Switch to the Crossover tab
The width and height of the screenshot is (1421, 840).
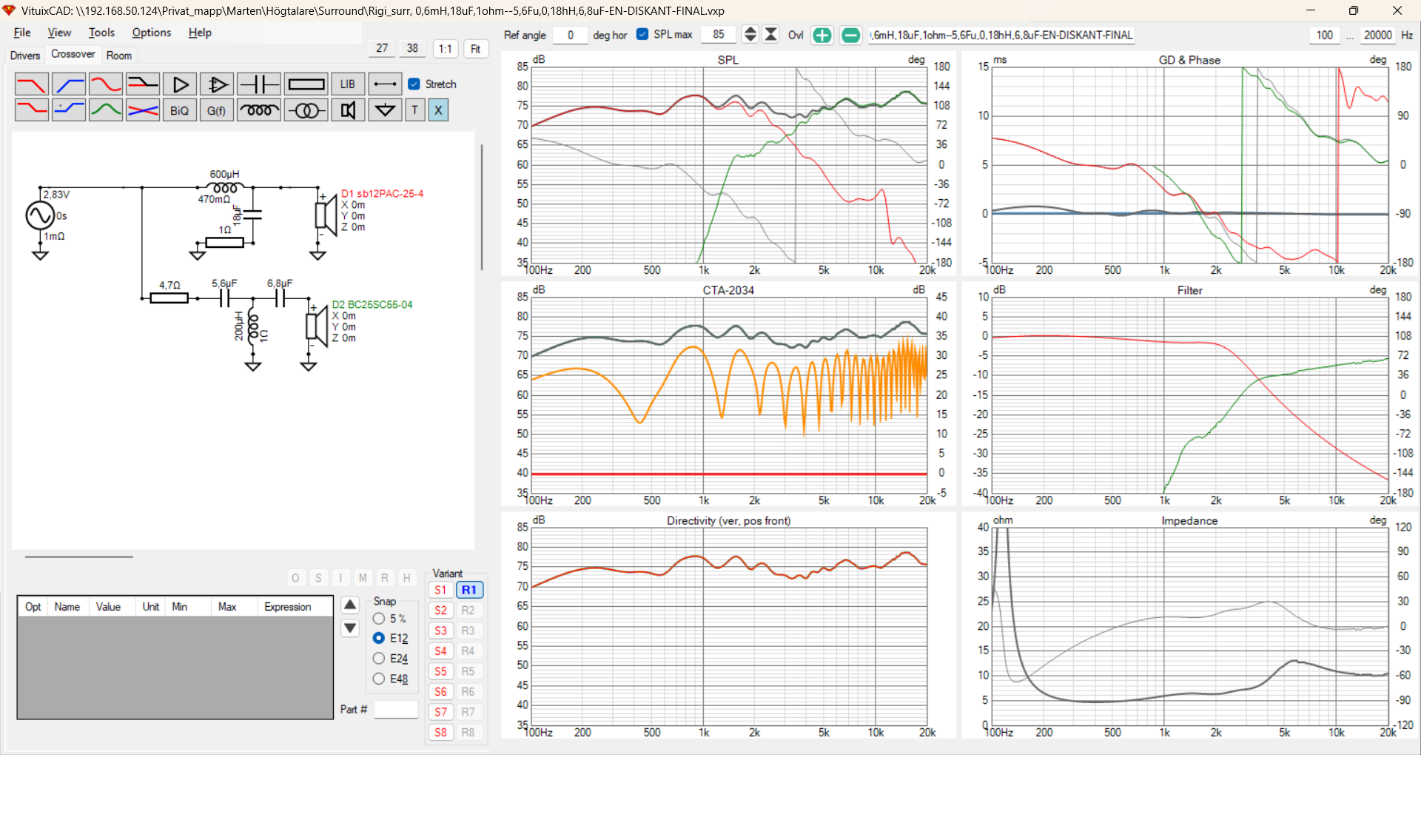coord(73,54)
